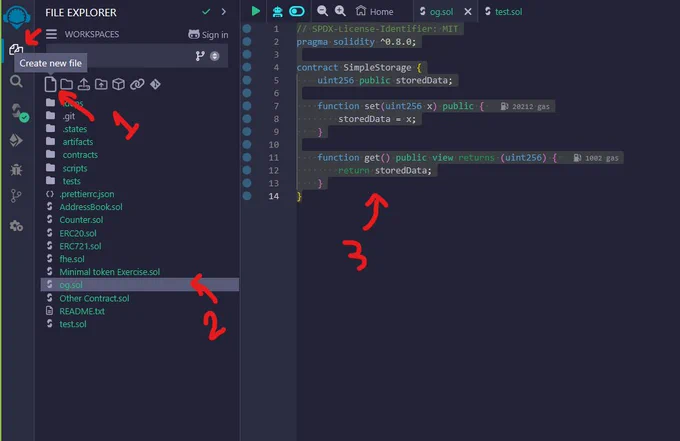Expand the File Explorer header chevron

point(224,12)
